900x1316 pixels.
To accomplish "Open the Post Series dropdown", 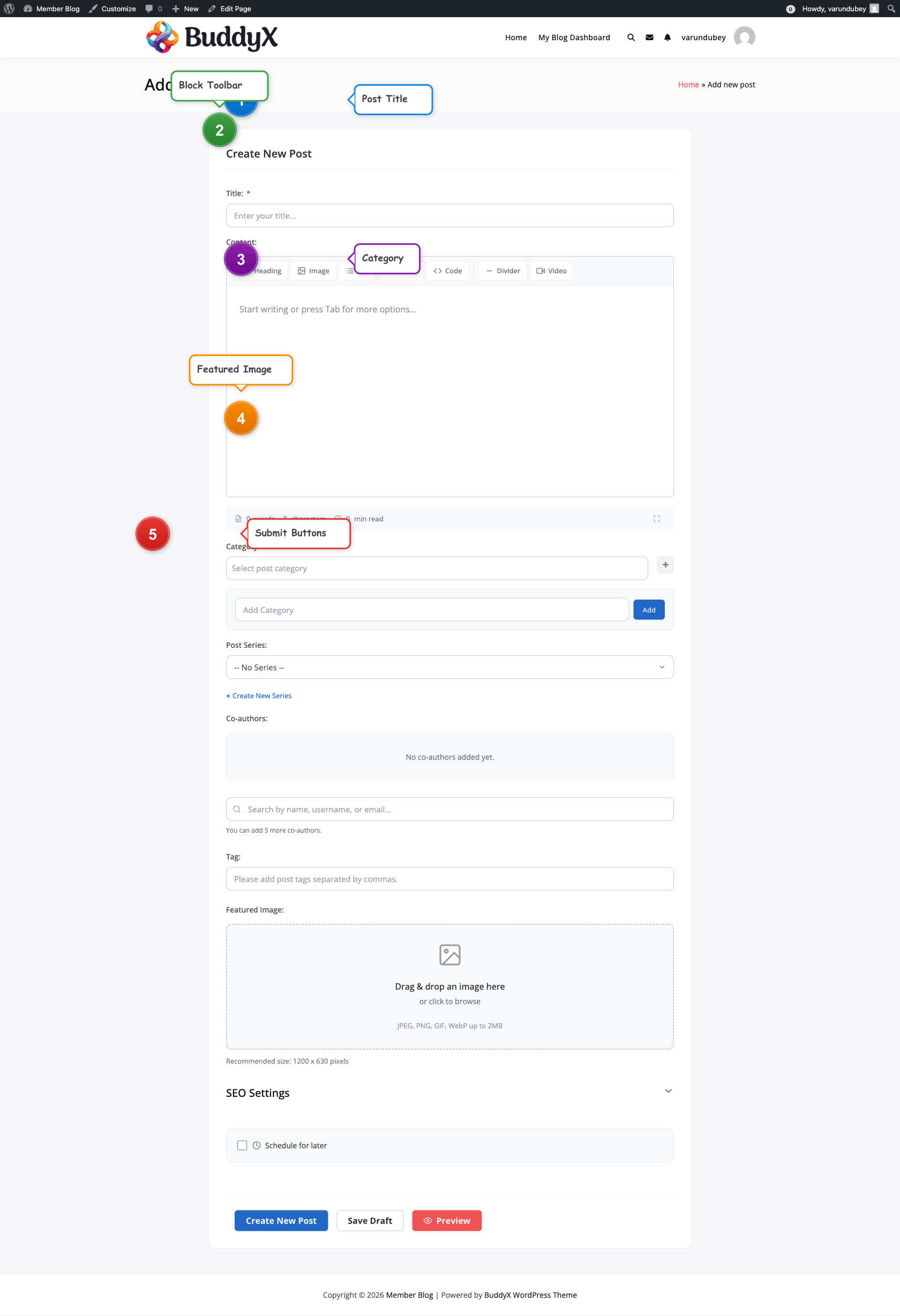I will pyautogui.click(x=449, y=667).
